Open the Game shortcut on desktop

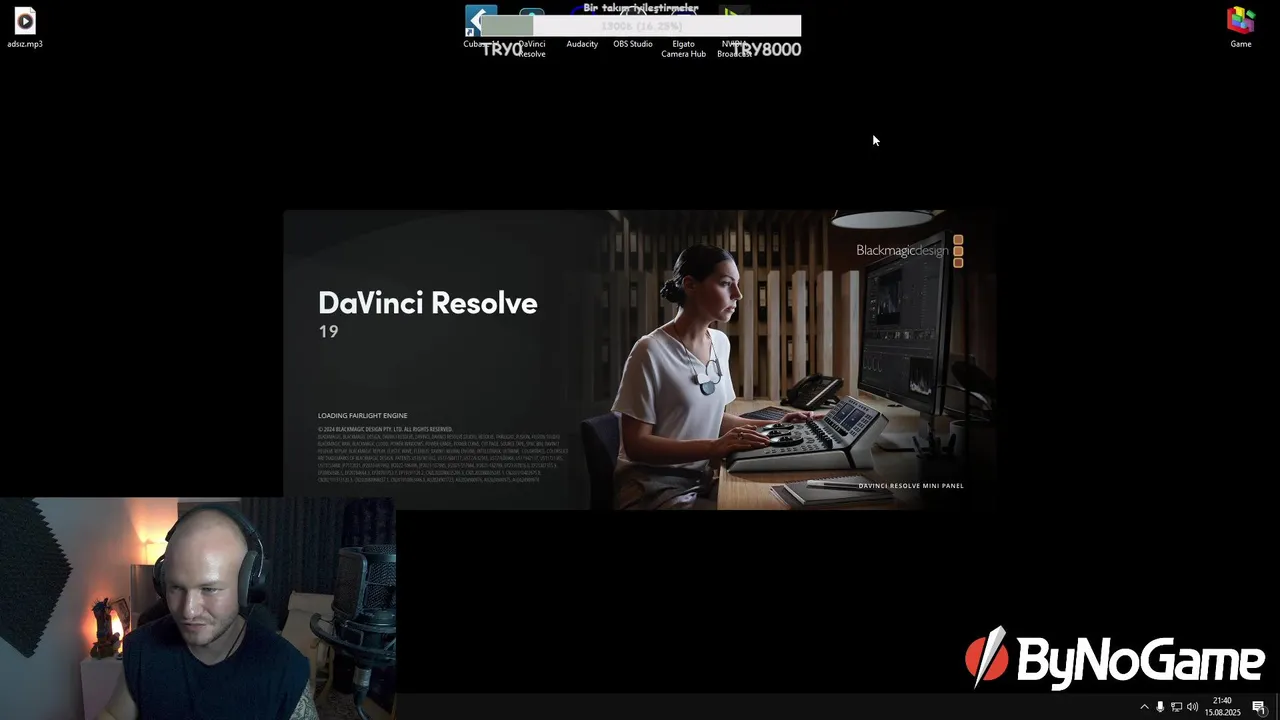1241,27
